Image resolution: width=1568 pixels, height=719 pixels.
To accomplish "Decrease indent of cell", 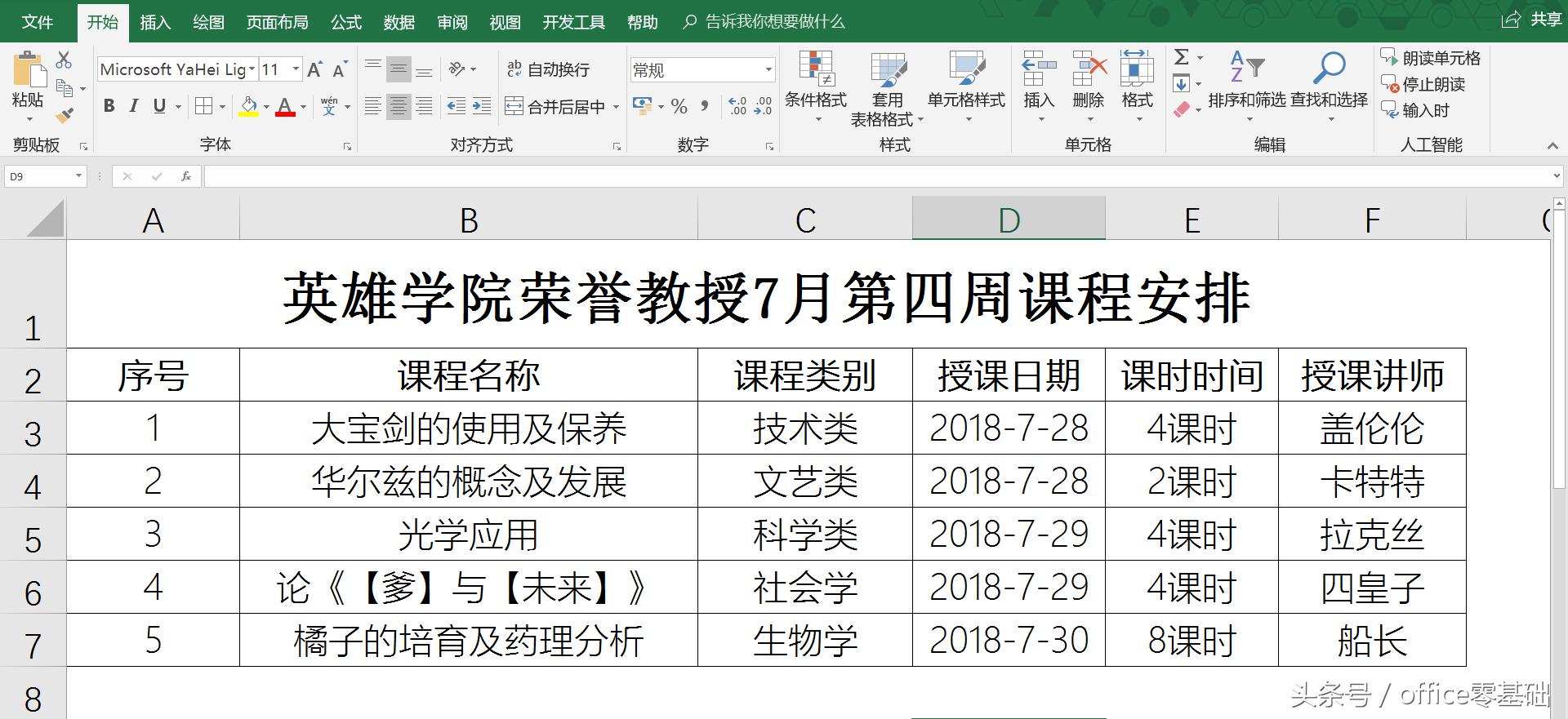I will pos(457,106).
